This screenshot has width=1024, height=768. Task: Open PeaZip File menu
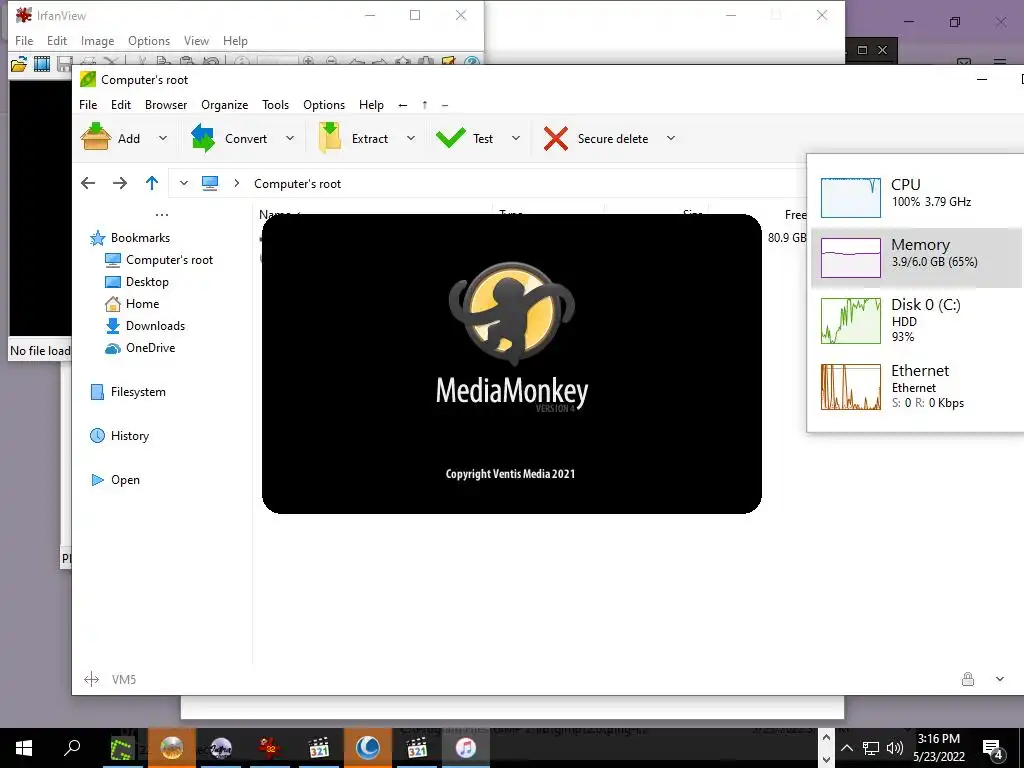(x=88, y=104)
